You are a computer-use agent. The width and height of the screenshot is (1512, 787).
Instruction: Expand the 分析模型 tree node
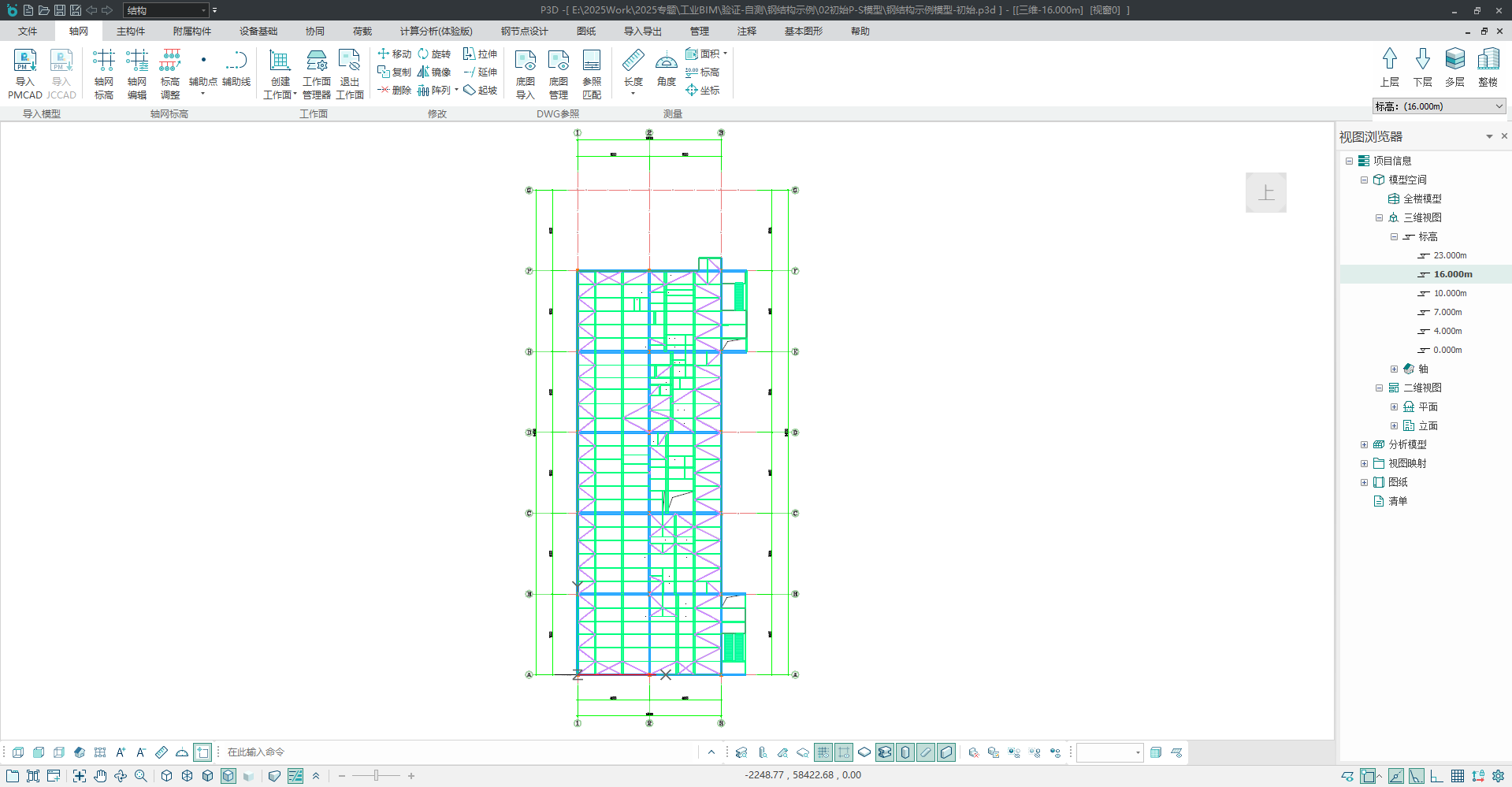pyautogui.click(x=1364, y=444)
